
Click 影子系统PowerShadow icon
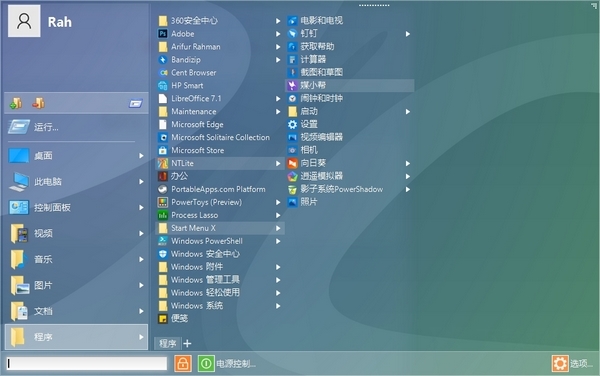[x=292, y=189]
